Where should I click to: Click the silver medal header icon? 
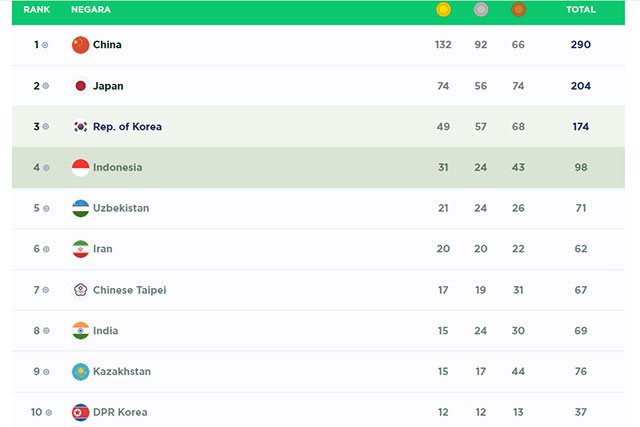[x=481, y=10]
